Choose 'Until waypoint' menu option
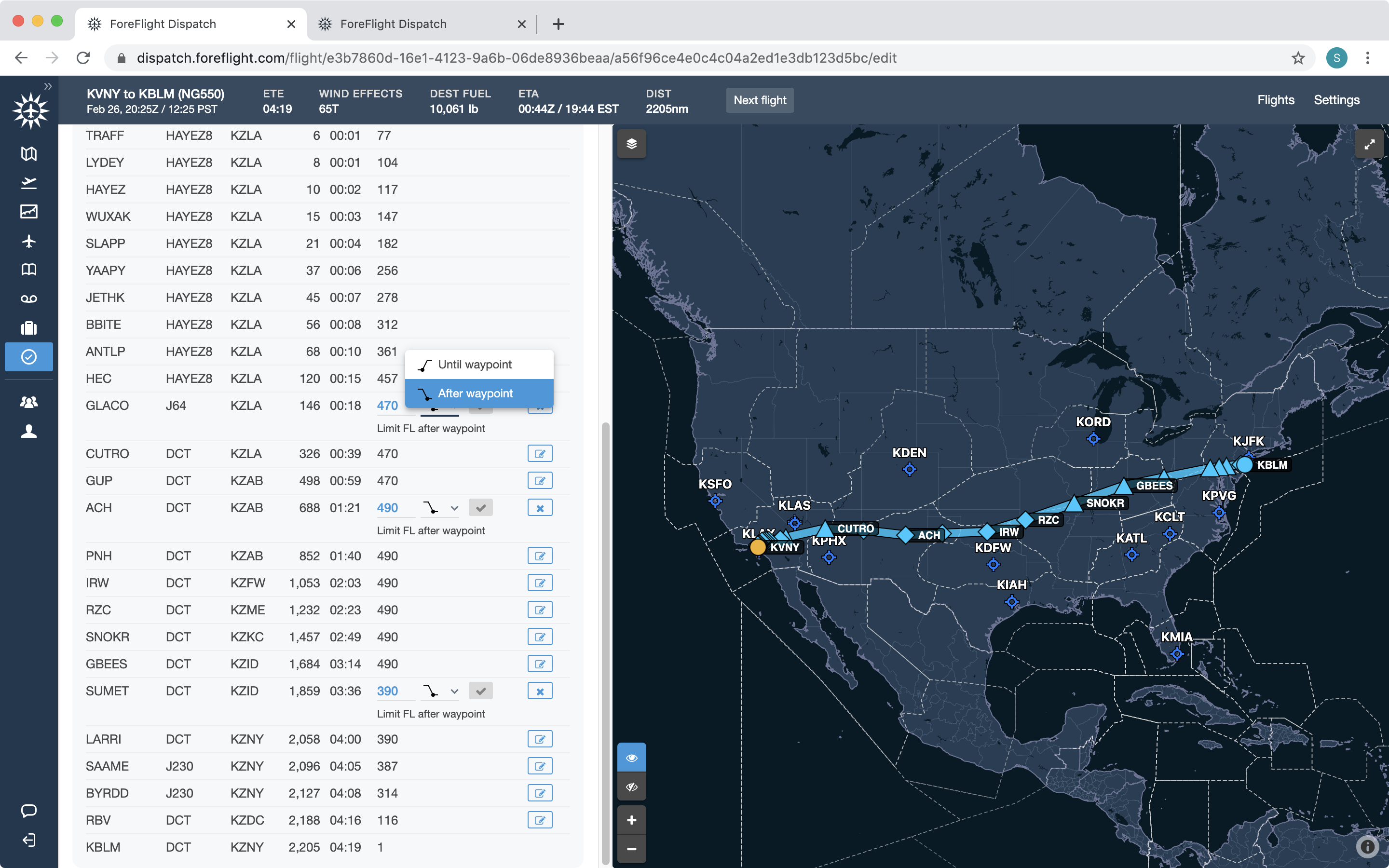Screen dimensions: 1389x868 click(x=479, y=365)
